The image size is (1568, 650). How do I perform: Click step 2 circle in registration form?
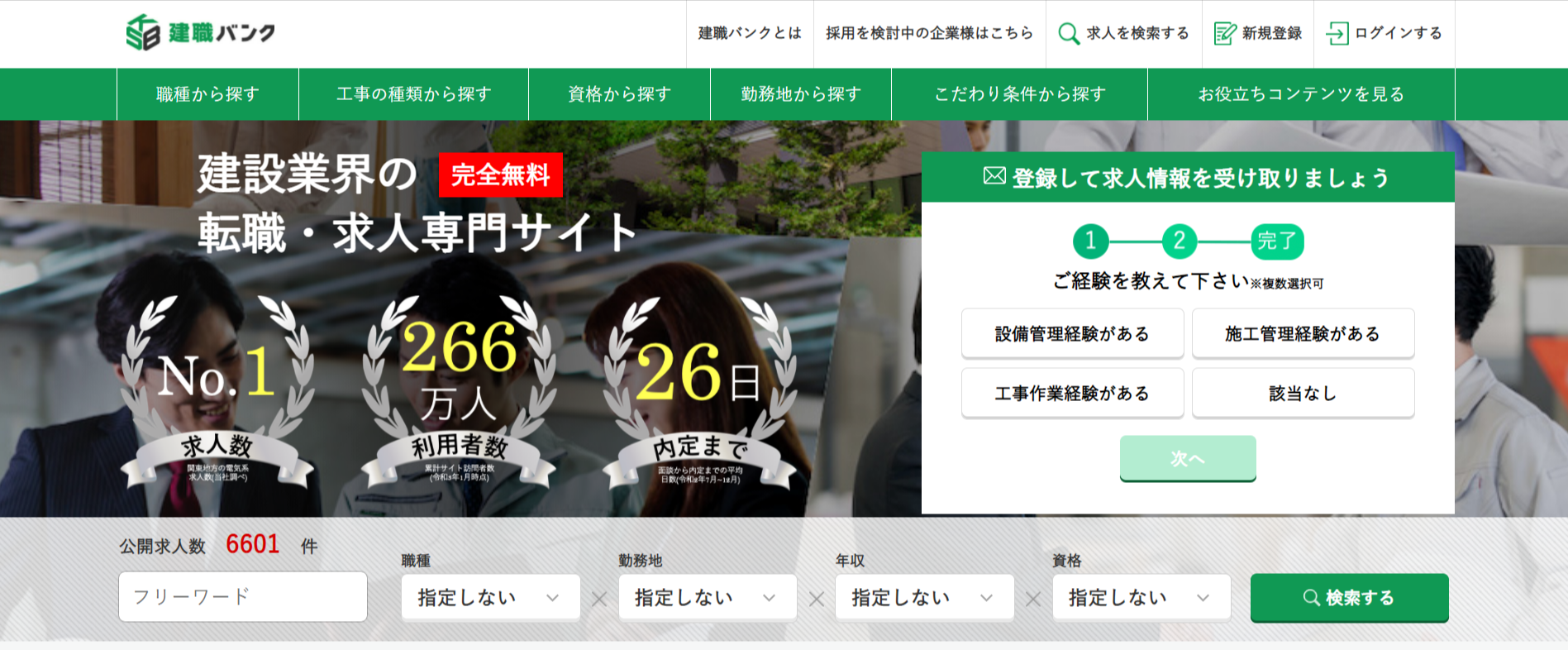(1180, 241)
